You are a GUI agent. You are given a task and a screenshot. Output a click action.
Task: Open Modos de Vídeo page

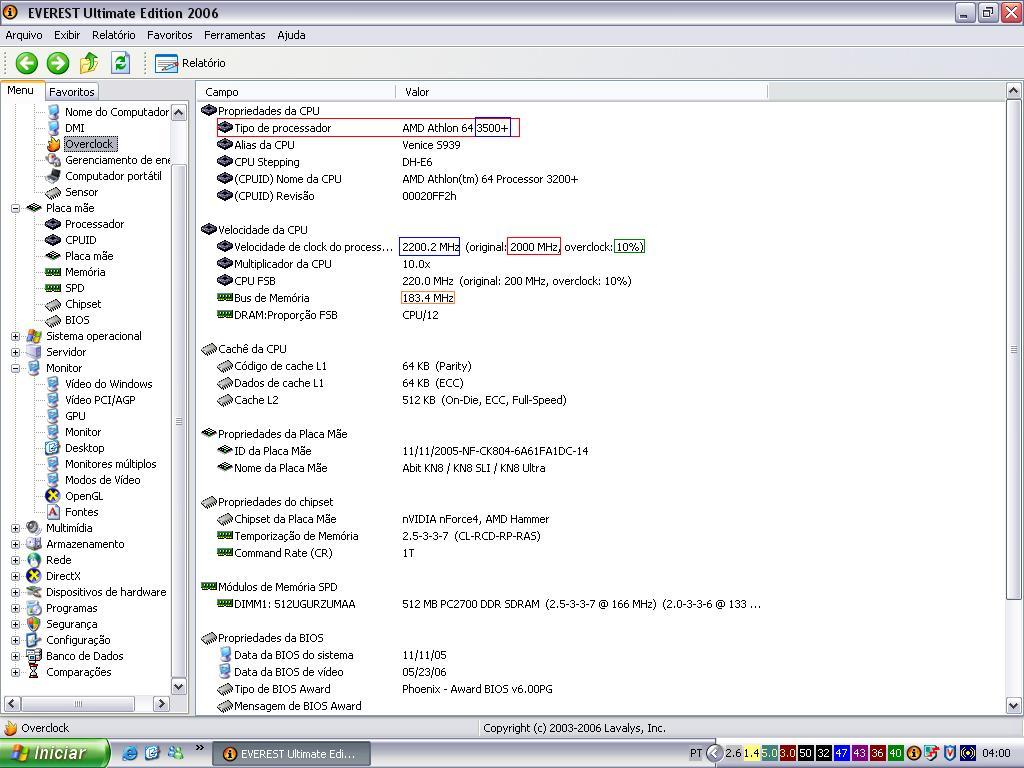[x=103, y=480]
